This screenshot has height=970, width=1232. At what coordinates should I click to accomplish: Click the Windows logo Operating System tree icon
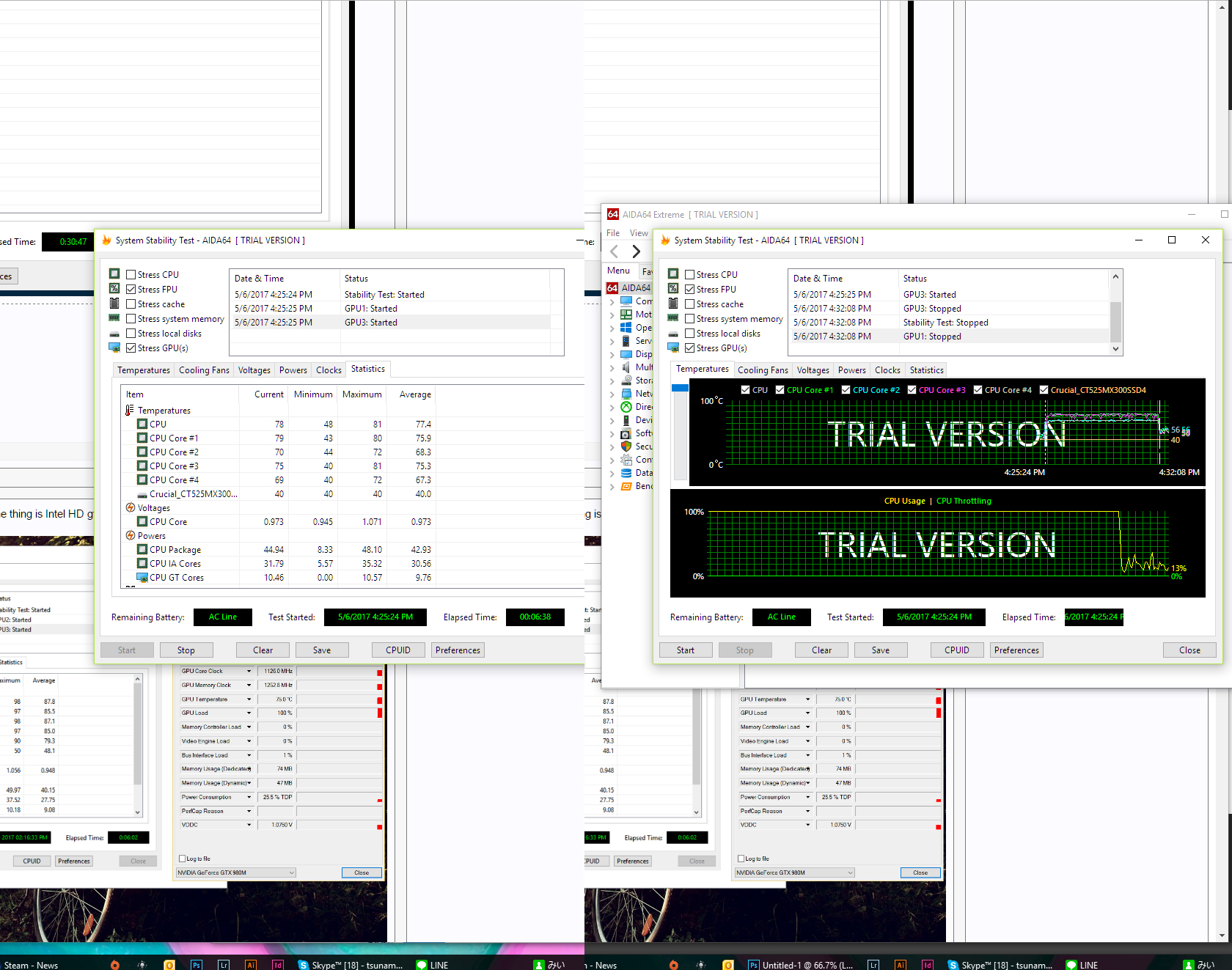tap(626, 328)
